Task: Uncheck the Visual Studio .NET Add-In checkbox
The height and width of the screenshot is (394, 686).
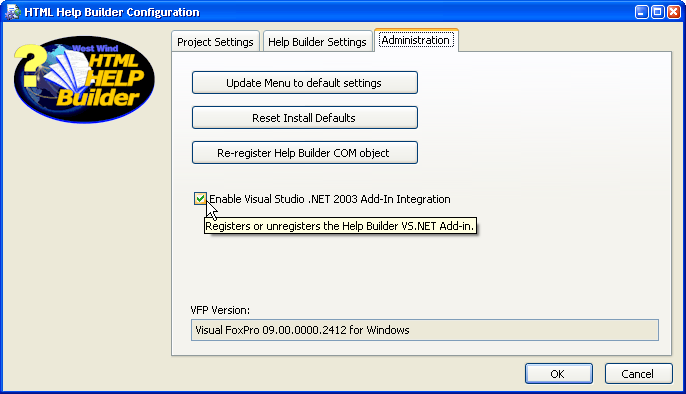Action: [200, 199]
